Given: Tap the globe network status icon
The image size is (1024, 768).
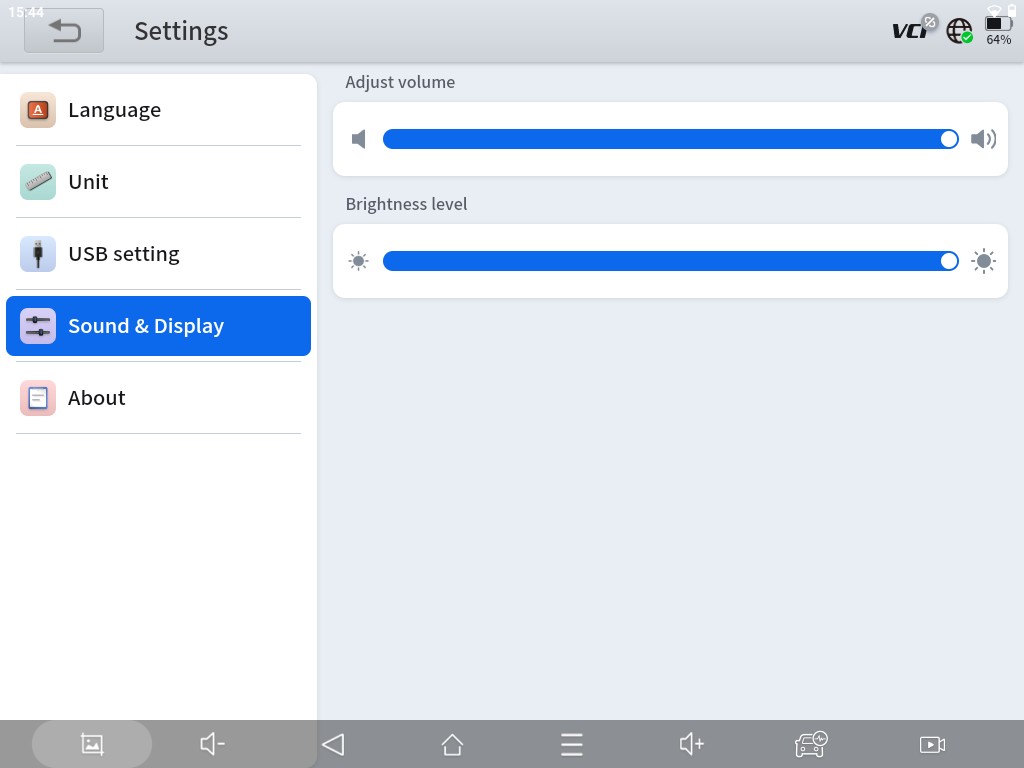Looking at the screenshot, I should click(959, 31).
